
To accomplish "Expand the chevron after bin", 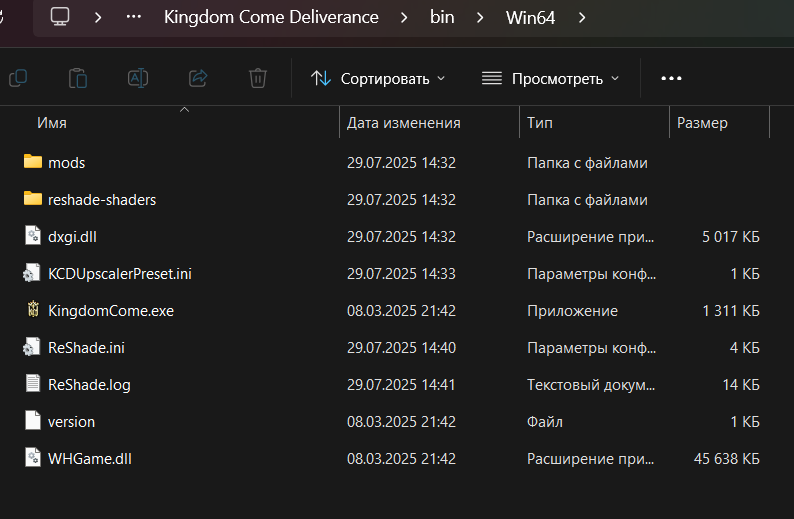I will (480, 18).
